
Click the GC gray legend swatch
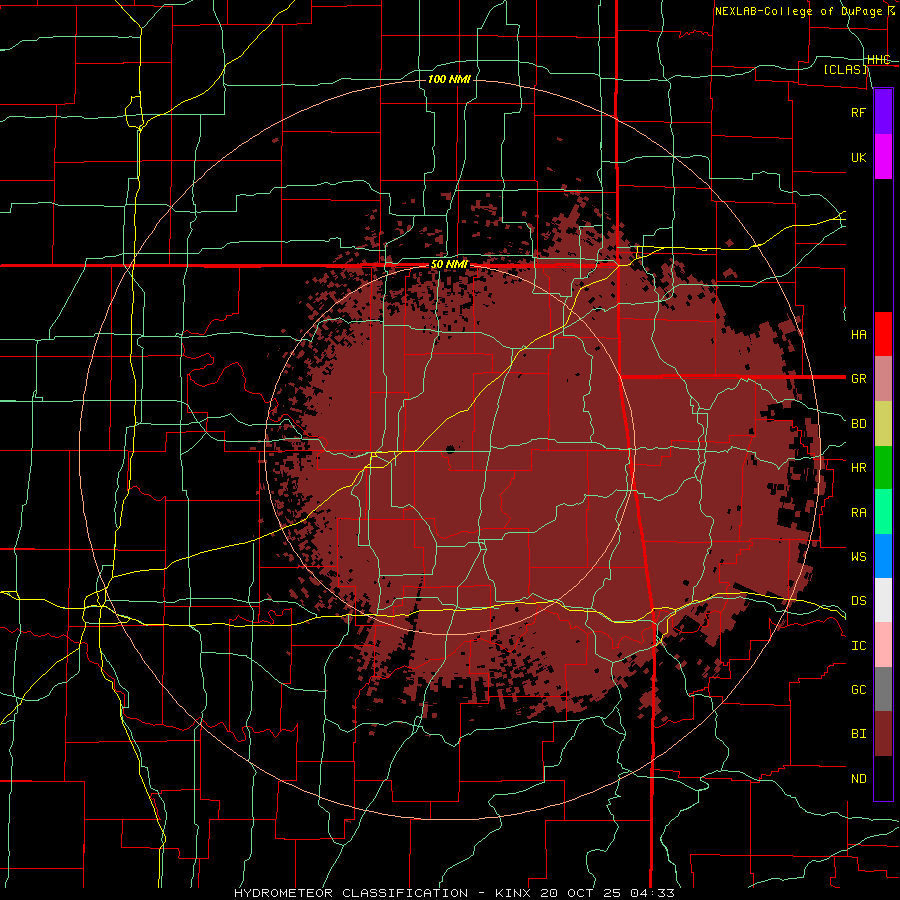coord(883,689)
